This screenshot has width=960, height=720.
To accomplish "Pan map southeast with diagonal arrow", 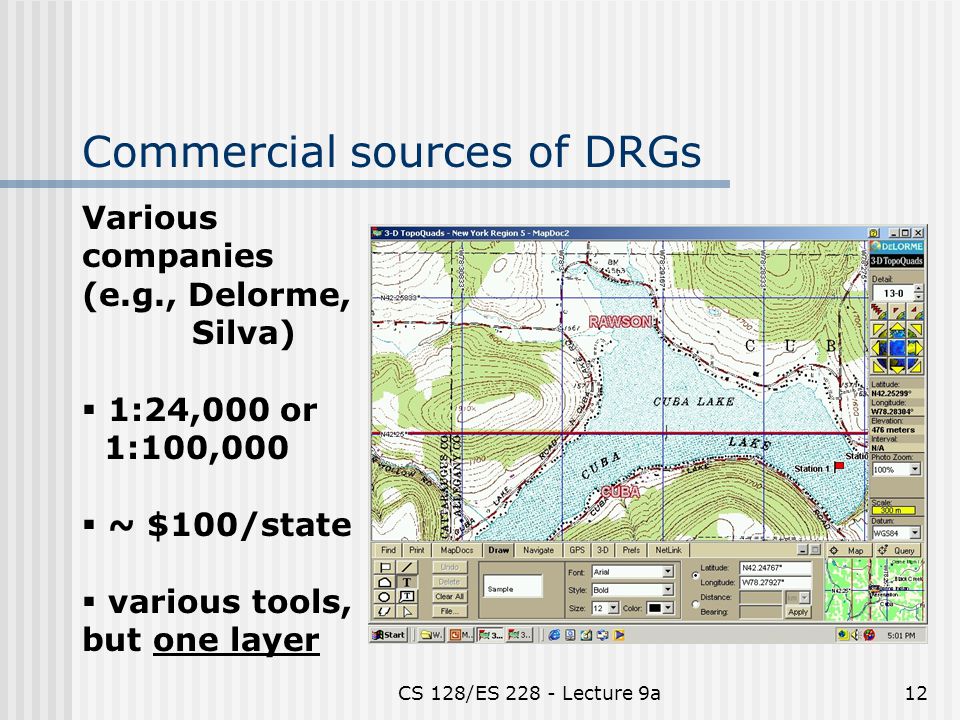I will point(915,366).
